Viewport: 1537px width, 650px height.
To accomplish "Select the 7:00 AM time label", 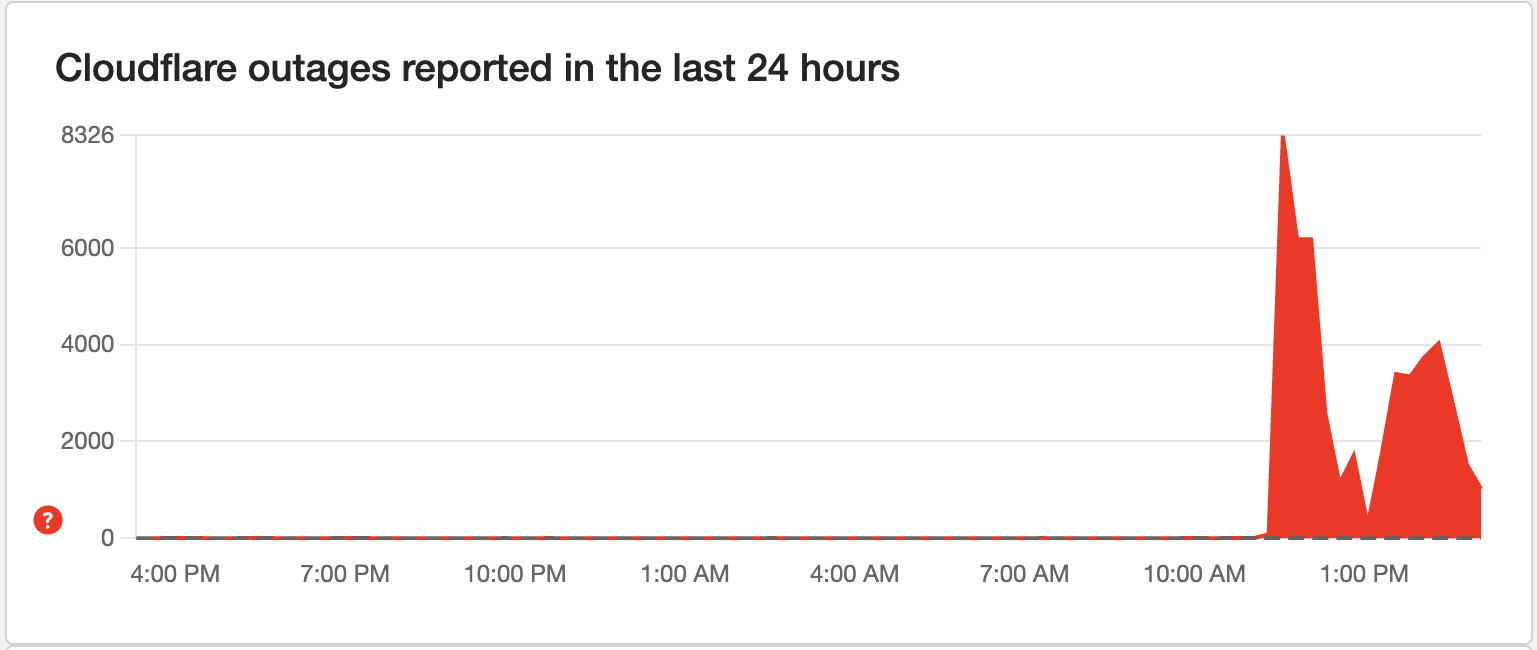I will coord(1023,574).
